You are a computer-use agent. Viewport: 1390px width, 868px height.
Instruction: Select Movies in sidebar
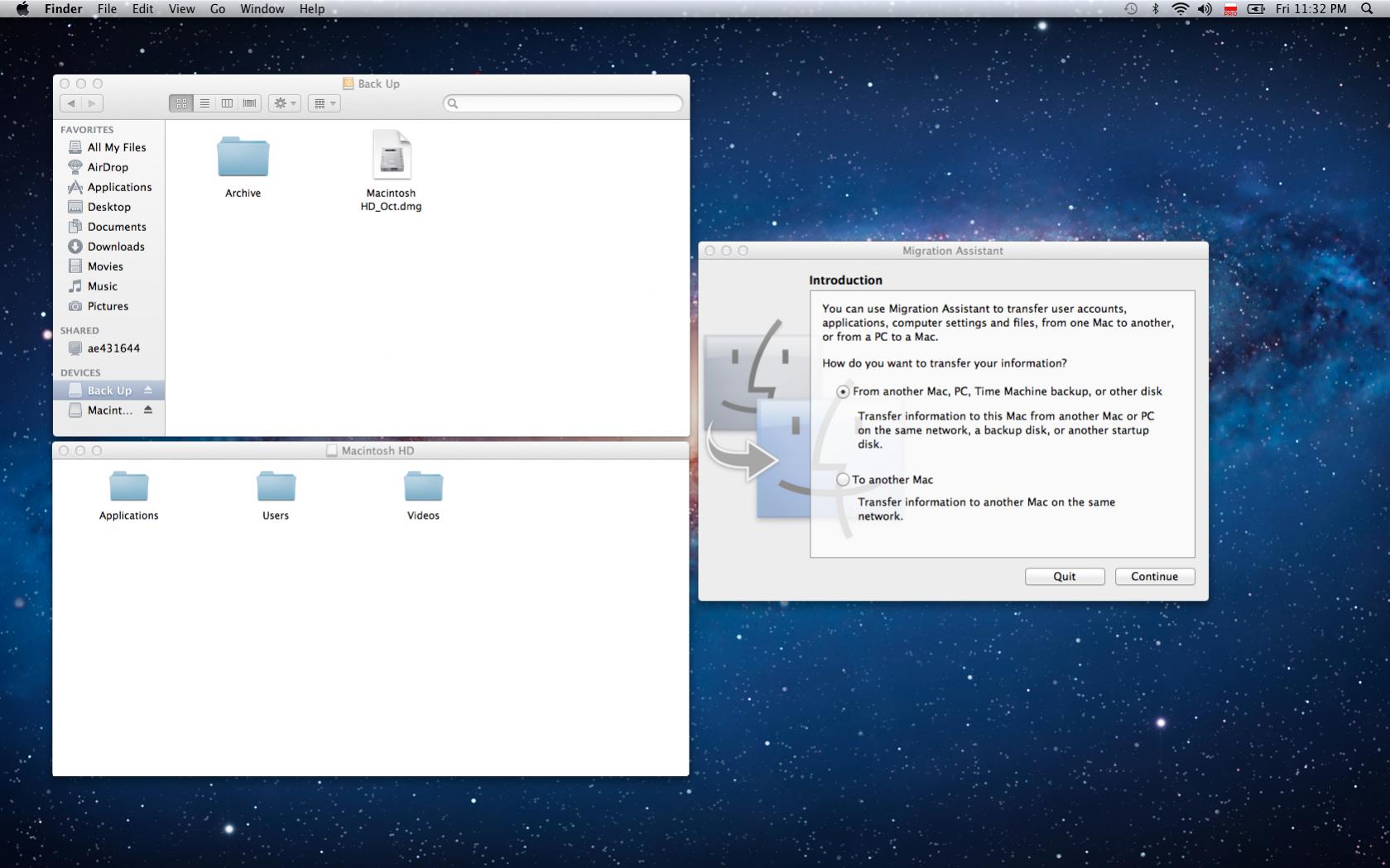pos(108,266)
